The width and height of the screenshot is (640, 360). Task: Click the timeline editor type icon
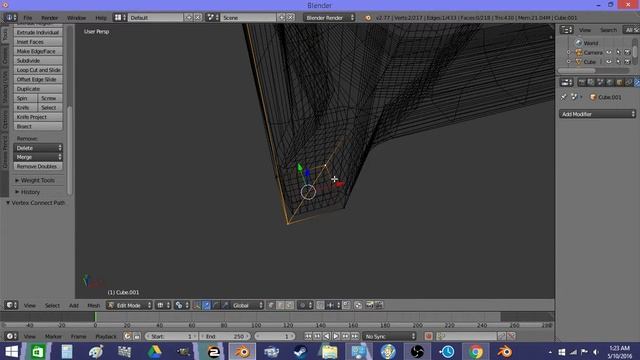11,336
